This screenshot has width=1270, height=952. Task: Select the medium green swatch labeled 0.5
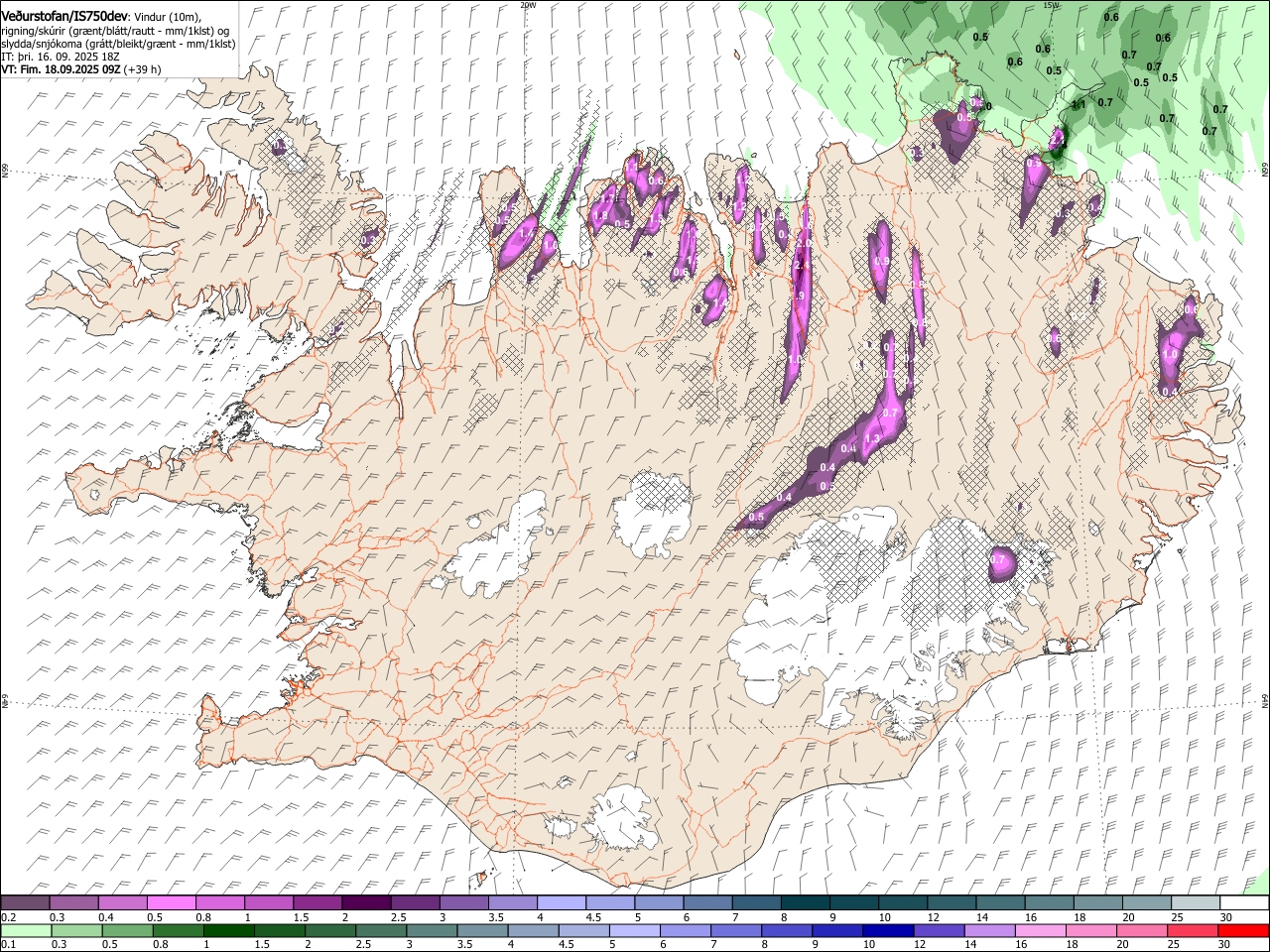point(128,931)
